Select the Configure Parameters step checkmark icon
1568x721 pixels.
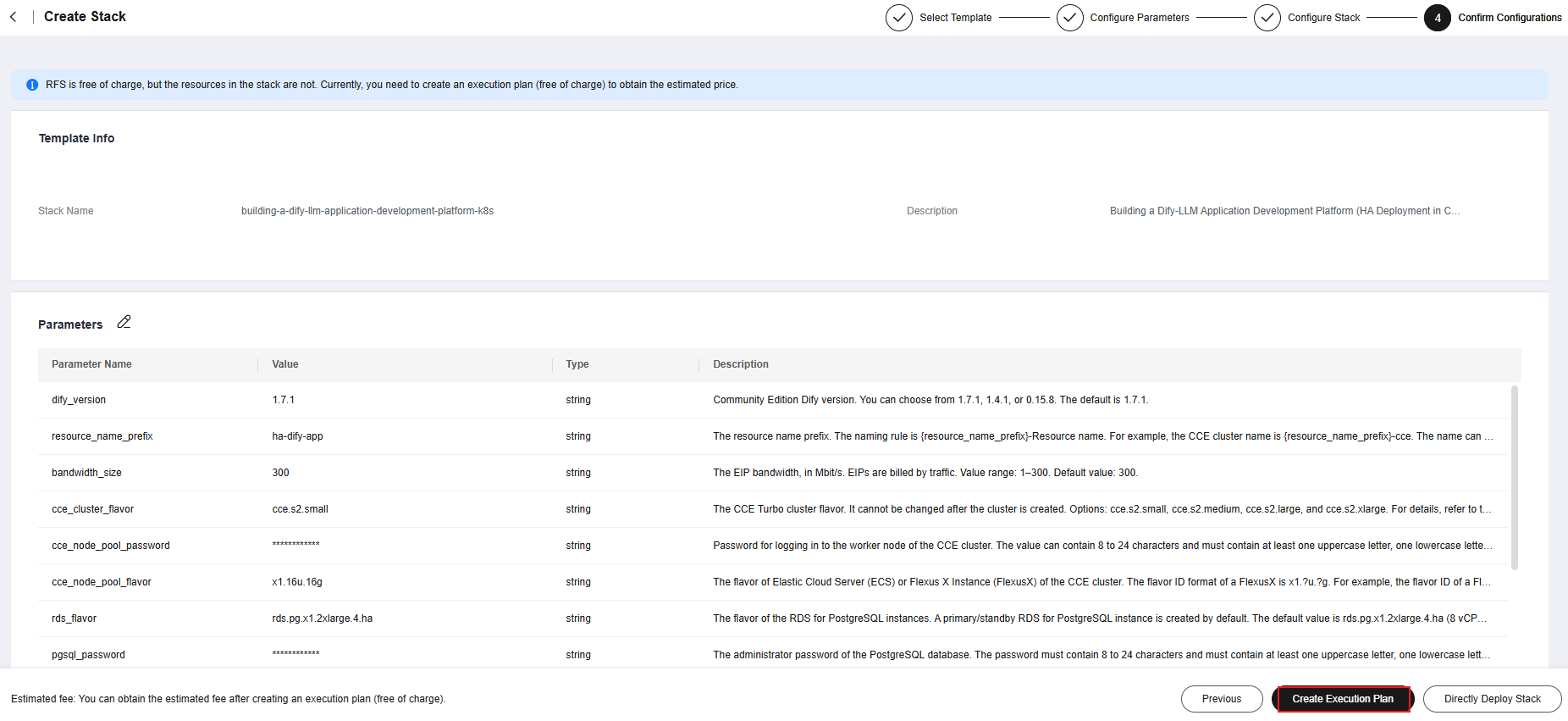pos(1070,17)
